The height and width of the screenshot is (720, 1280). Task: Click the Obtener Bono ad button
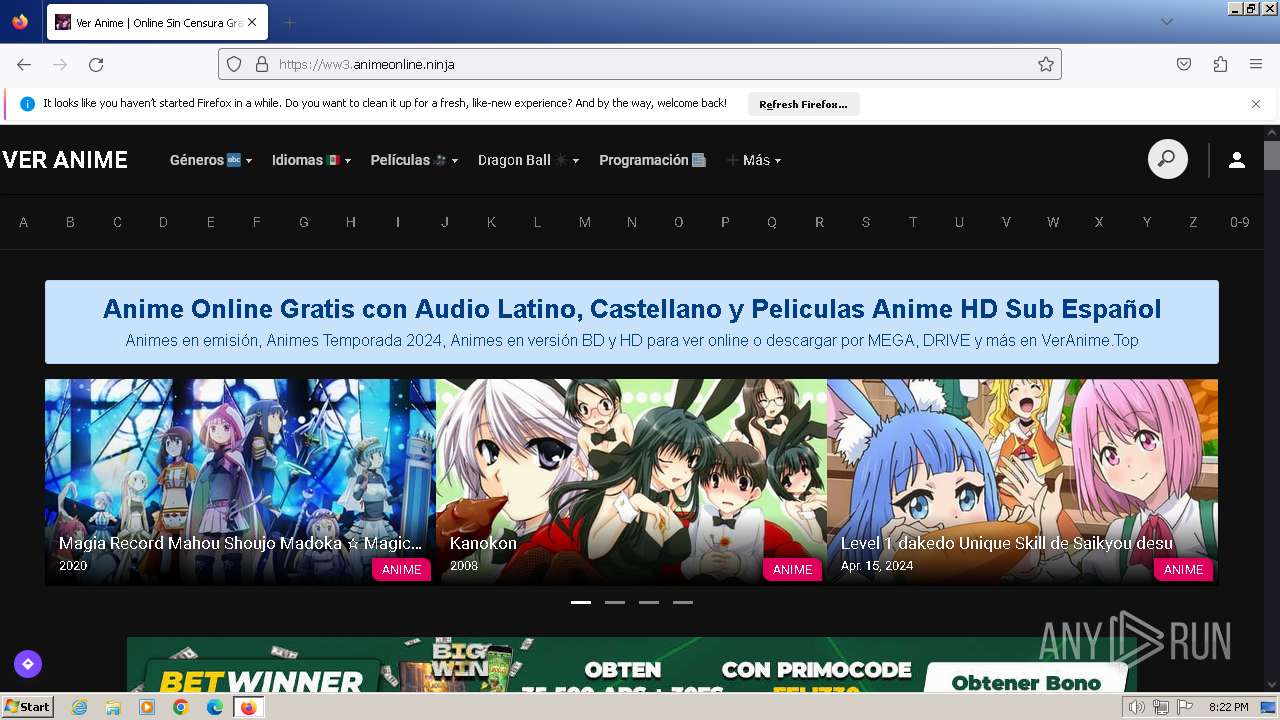click(1025, 680)
